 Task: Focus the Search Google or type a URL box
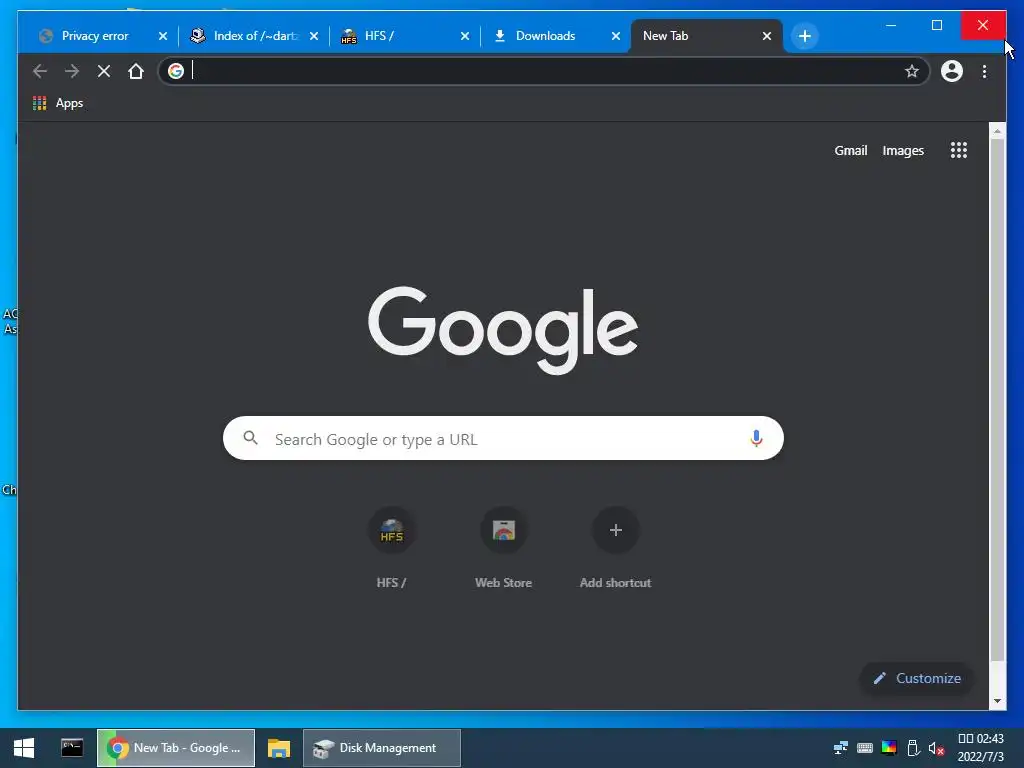(503, 438)
